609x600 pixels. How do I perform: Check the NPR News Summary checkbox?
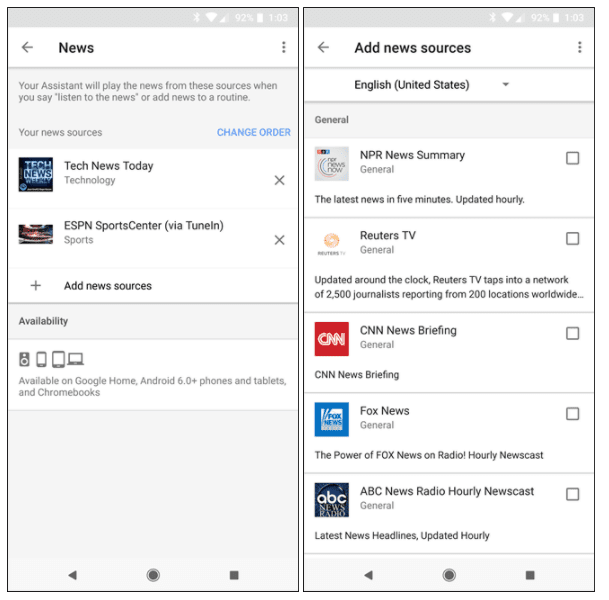[572, 158]
